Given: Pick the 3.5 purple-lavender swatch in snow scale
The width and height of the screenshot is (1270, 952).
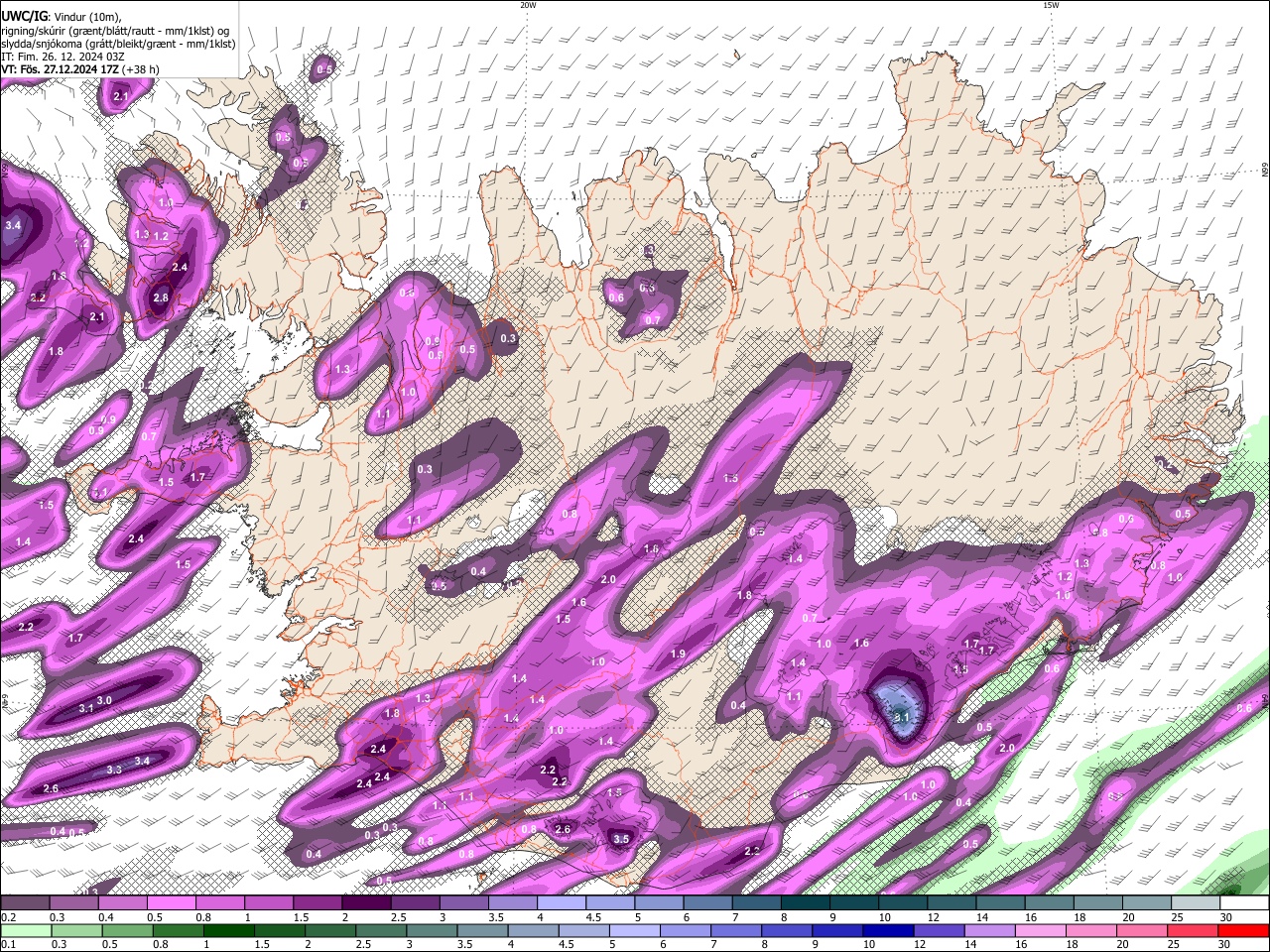Looking at the screenshot, I should (512, 902).
